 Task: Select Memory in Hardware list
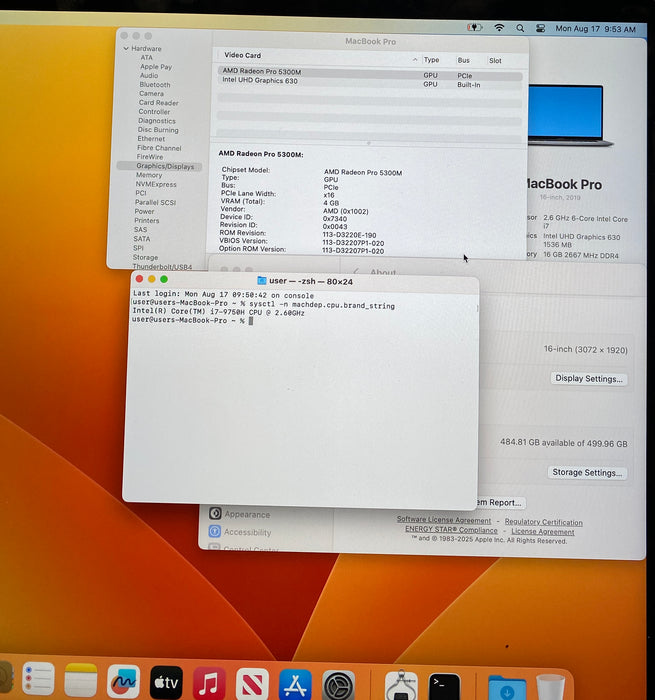pos(149,175)
